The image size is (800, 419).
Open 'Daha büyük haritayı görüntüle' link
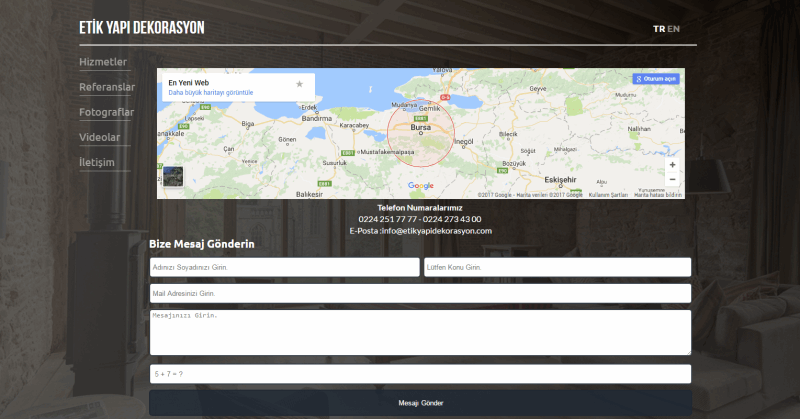pos(211,93)
